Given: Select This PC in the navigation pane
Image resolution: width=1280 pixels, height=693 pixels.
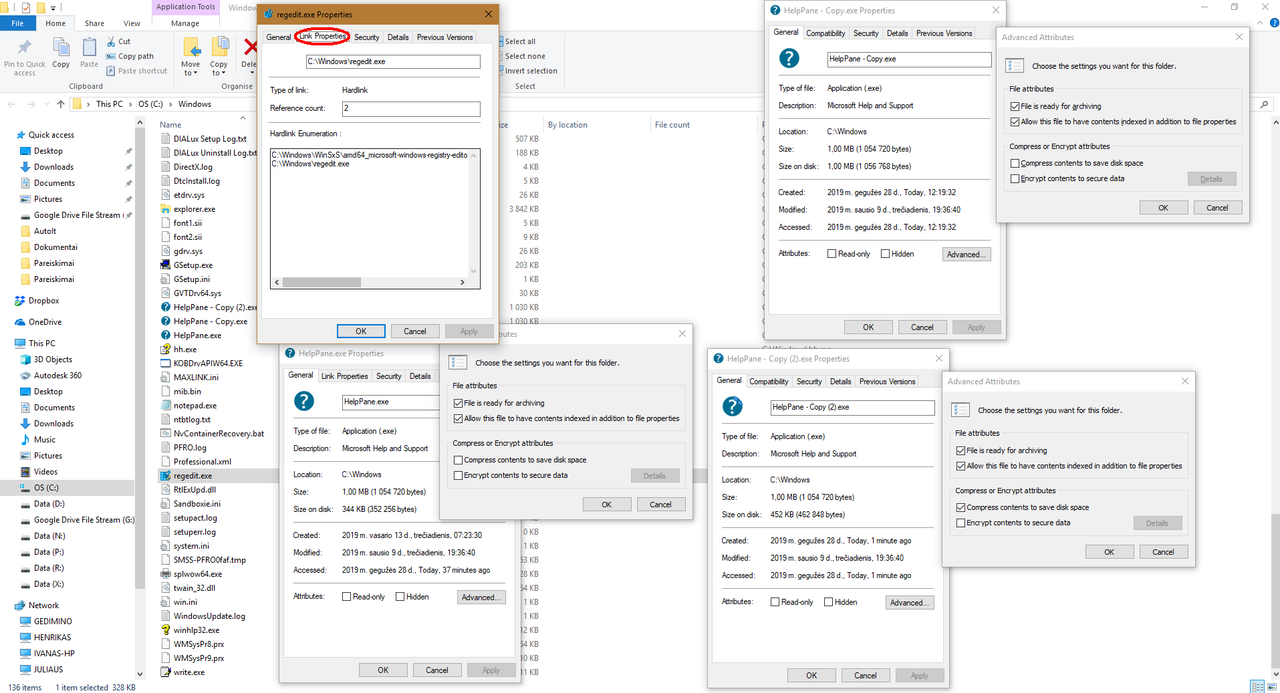Looking at the screenshot, I should [x=41, y=343].
